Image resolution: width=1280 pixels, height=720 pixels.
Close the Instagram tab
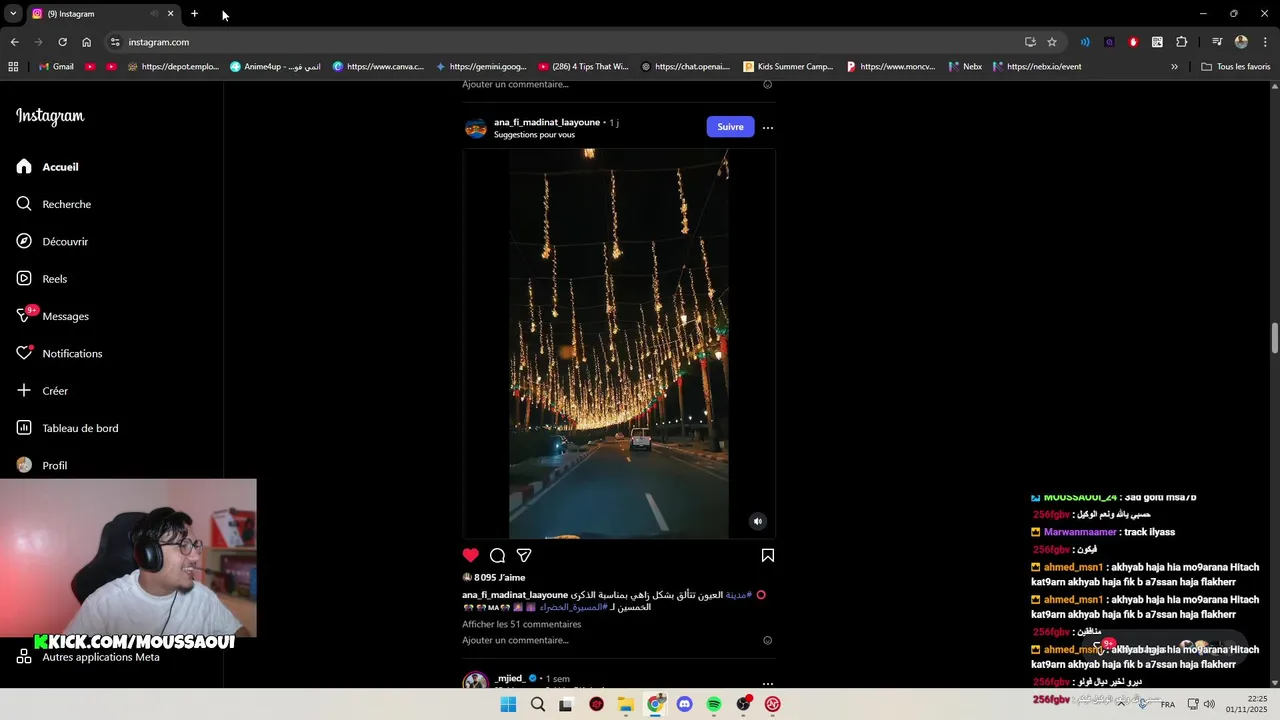(170, 14)
